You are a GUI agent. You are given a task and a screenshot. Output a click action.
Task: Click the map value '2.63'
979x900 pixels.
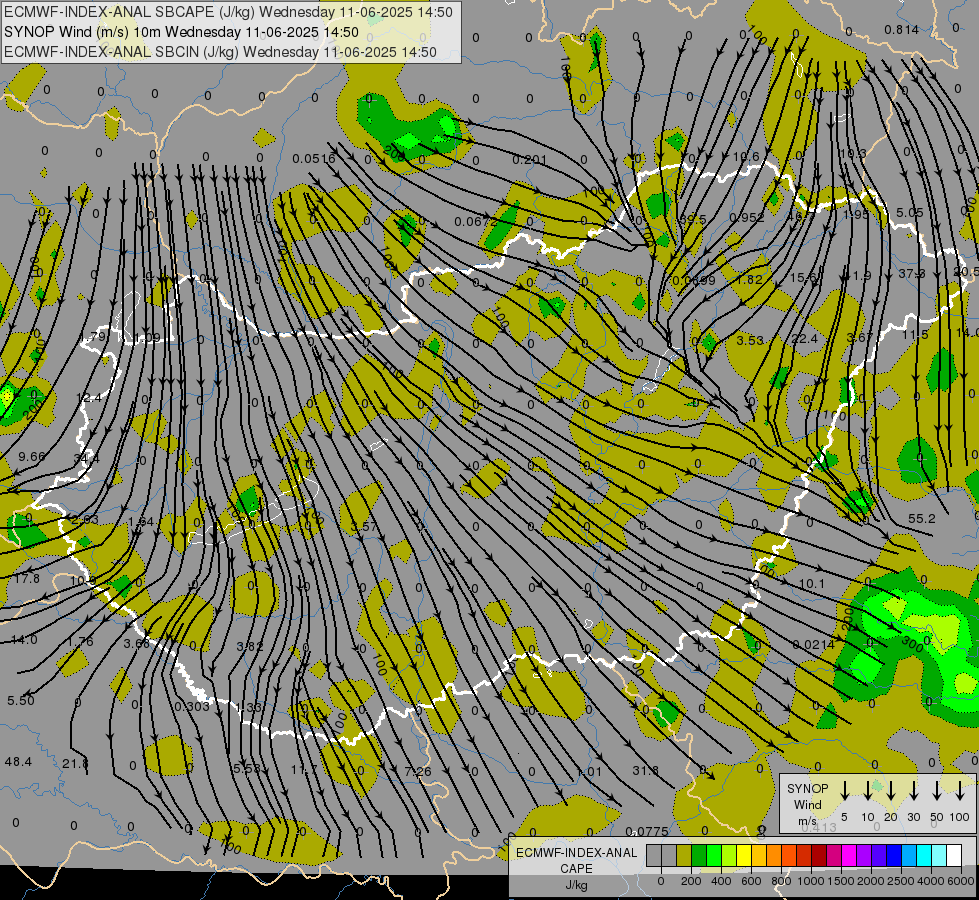(x=85, y=519)
